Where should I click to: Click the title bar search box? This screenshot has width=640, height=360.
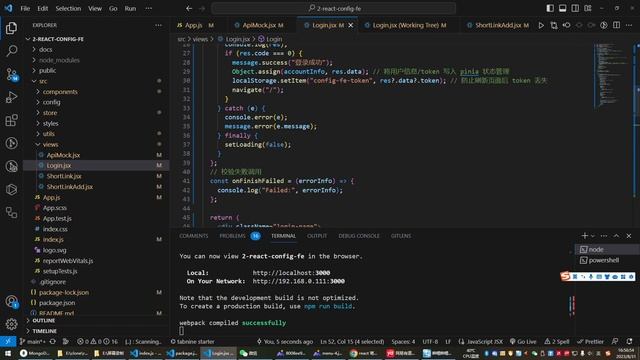pos(333,8)
